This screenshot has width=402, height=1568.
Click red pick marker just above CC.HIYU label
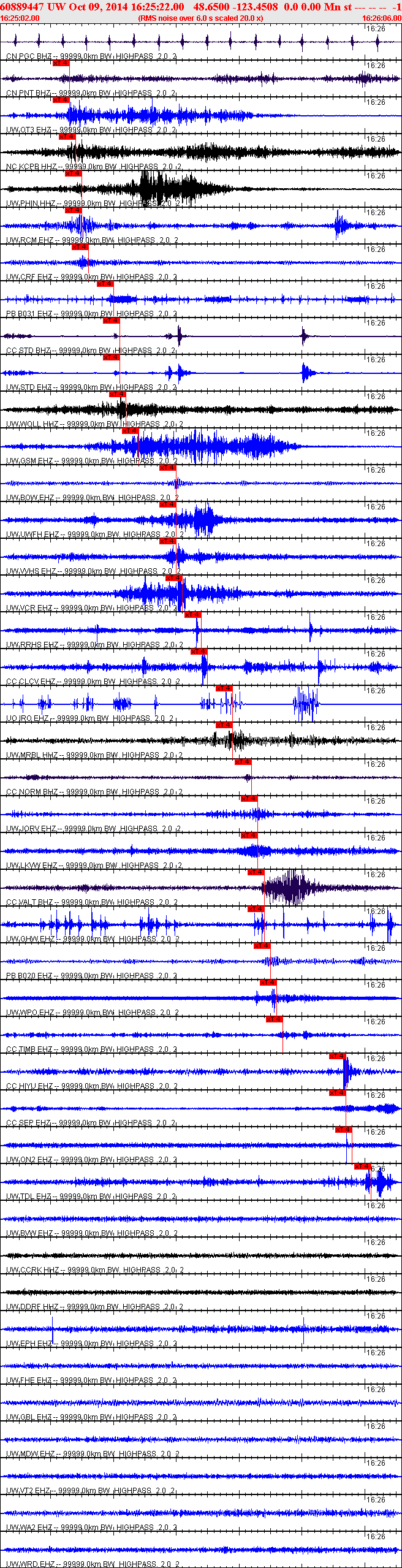point(338,1056)
